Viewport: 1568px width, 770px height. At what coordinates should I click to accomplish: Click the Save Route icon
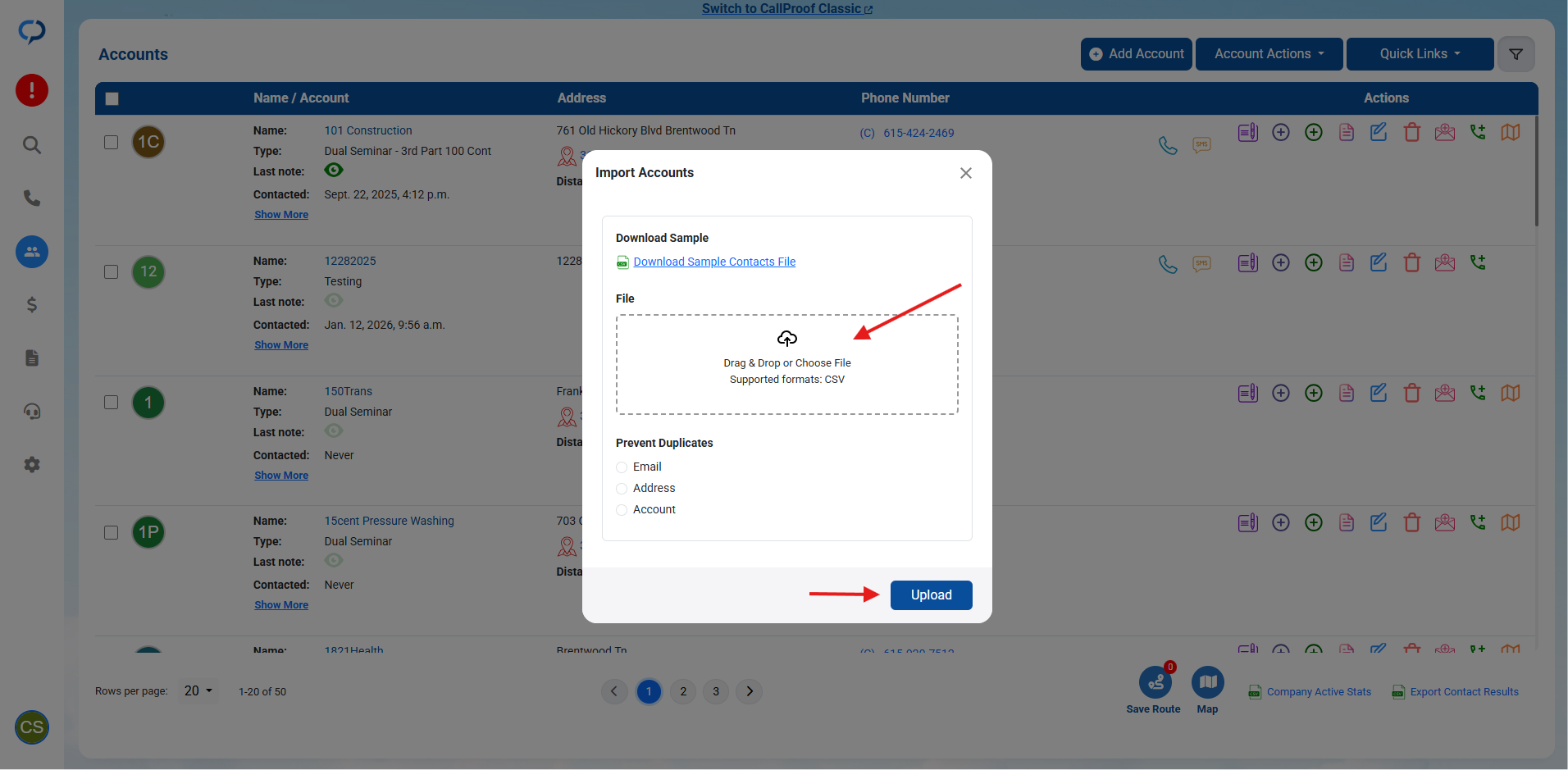tap(1155, 682)
